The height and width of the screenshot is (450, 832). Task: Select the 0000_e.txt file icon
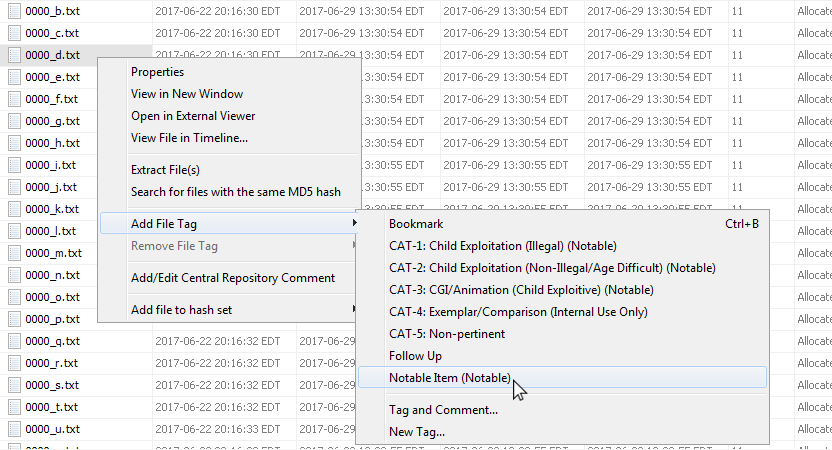(x=14, y=77)
